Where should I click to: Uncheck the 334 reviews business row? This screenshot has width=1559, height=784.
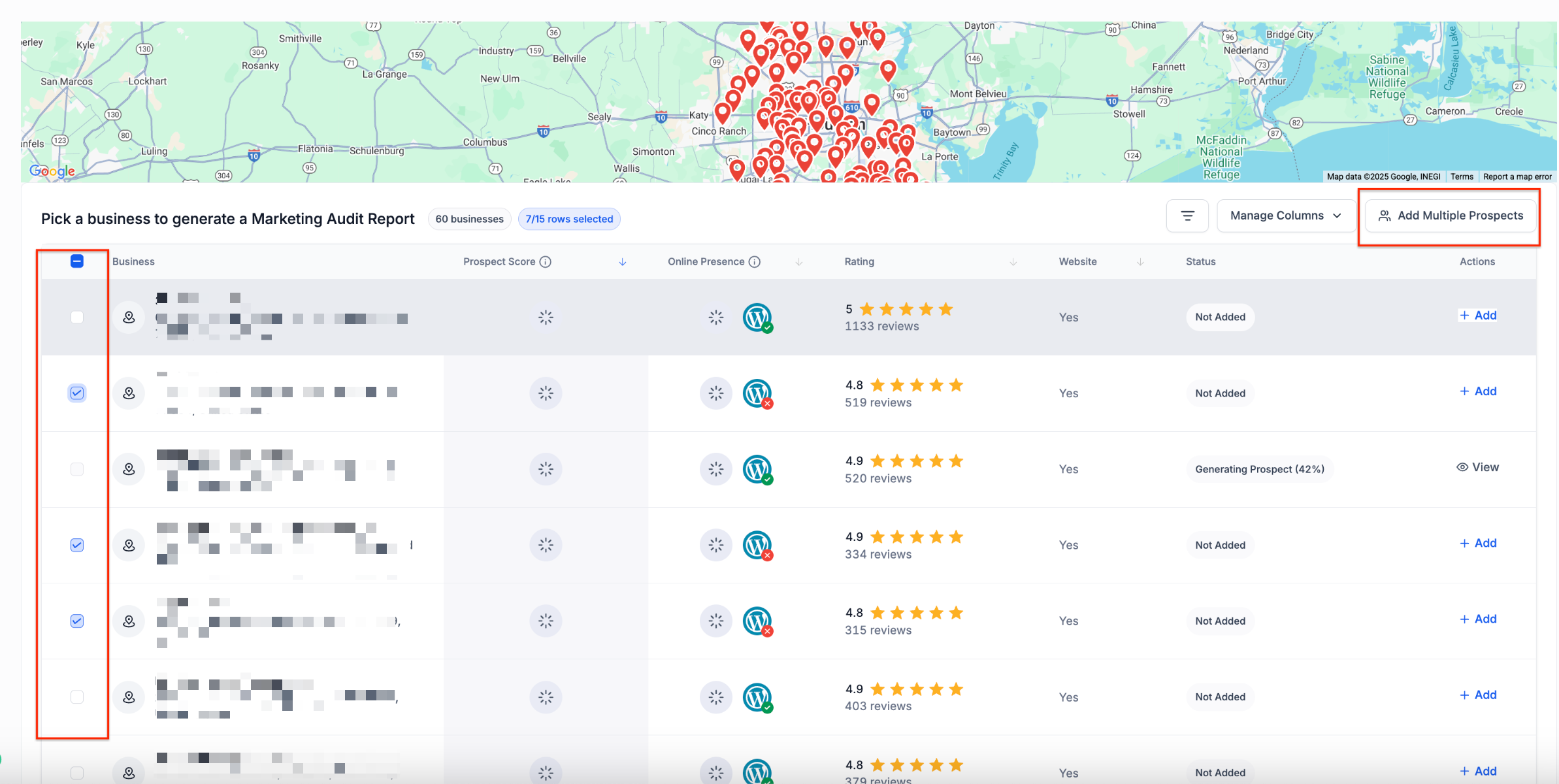click(77, 545)
